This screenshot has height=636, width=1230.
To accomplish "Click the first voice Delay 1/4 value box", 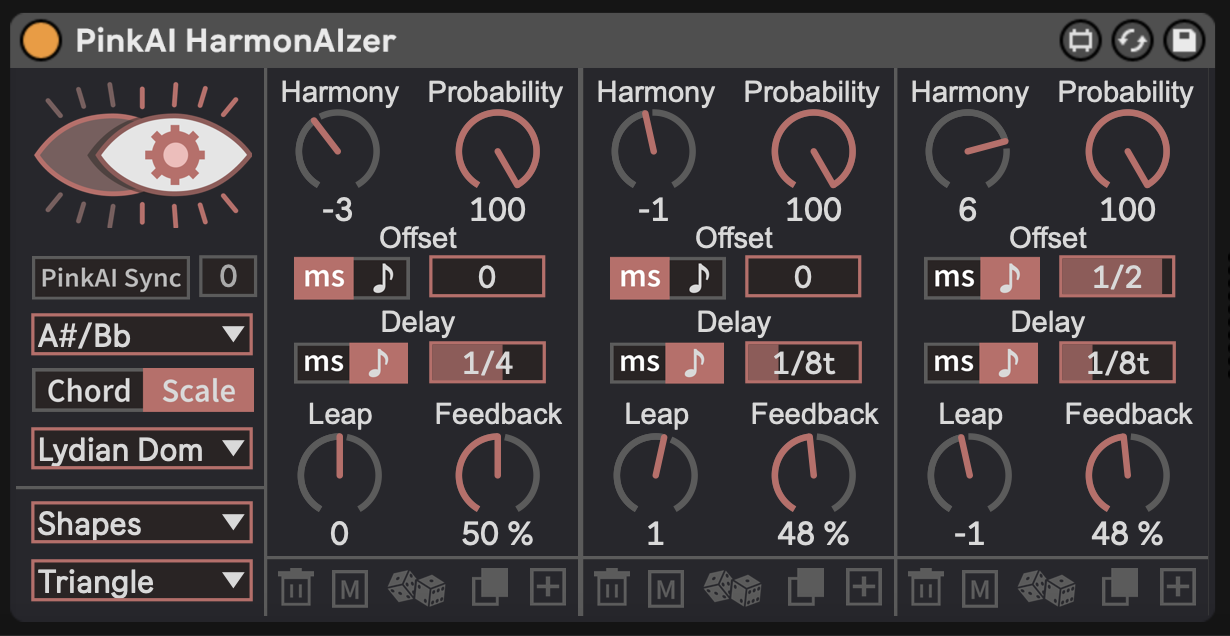I will point(487,362).
